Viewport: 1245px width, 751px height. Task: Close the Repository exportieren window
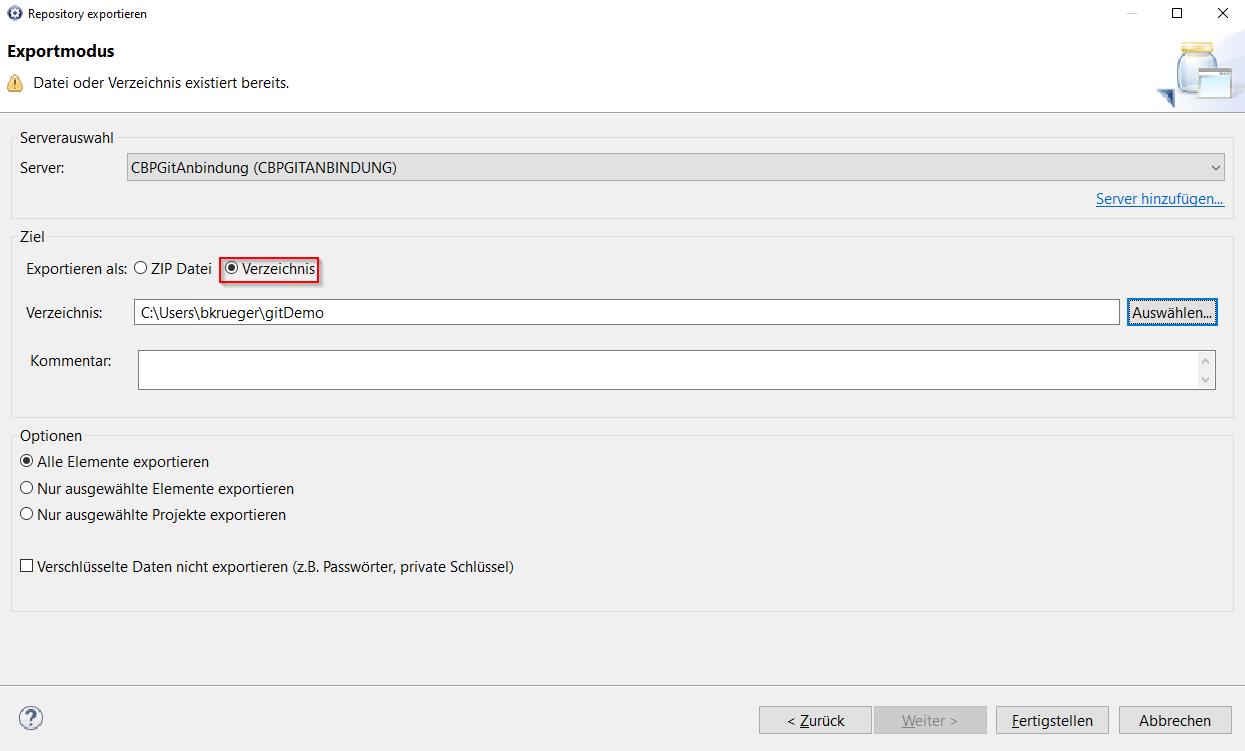(1222, 14)
